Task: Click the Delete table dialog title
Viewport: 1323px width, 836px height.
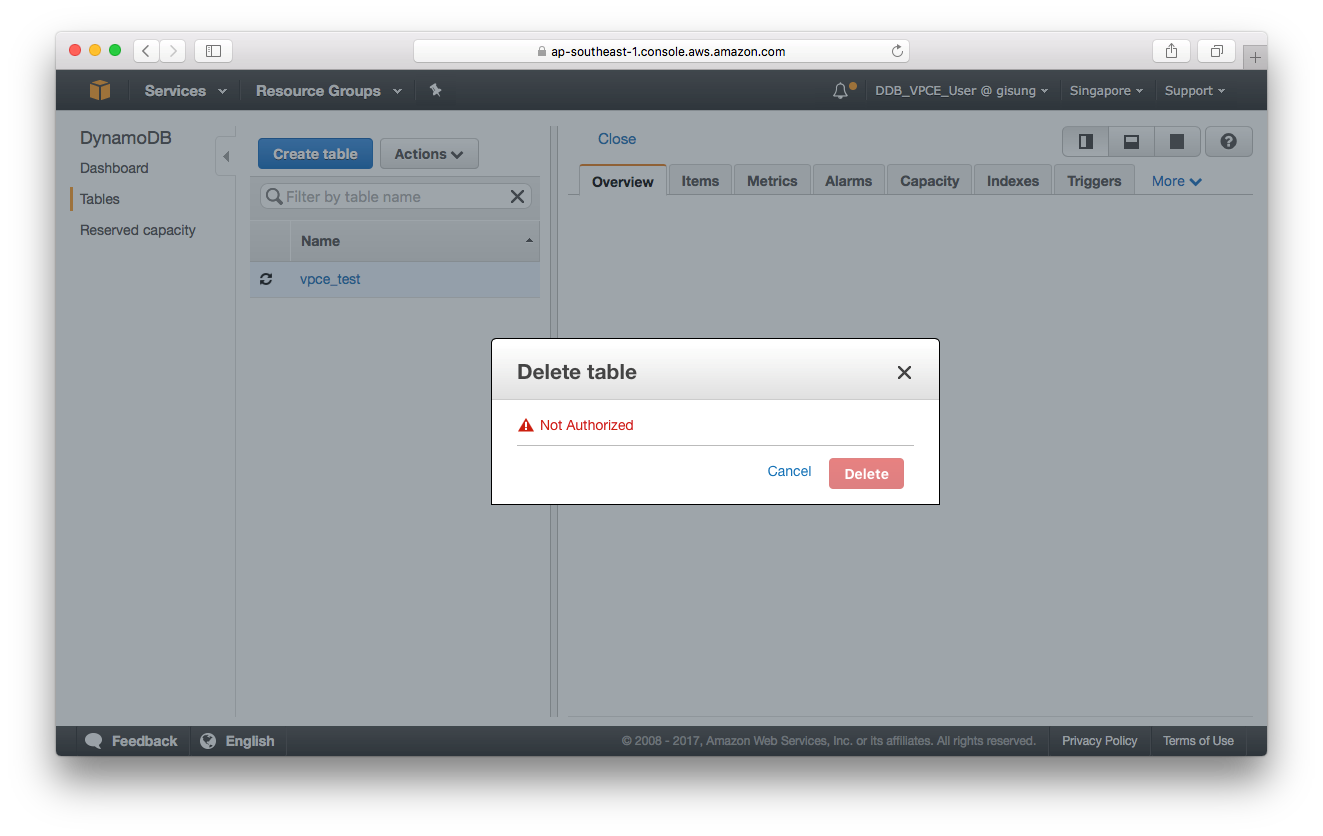Action: [x=577, y=372]
